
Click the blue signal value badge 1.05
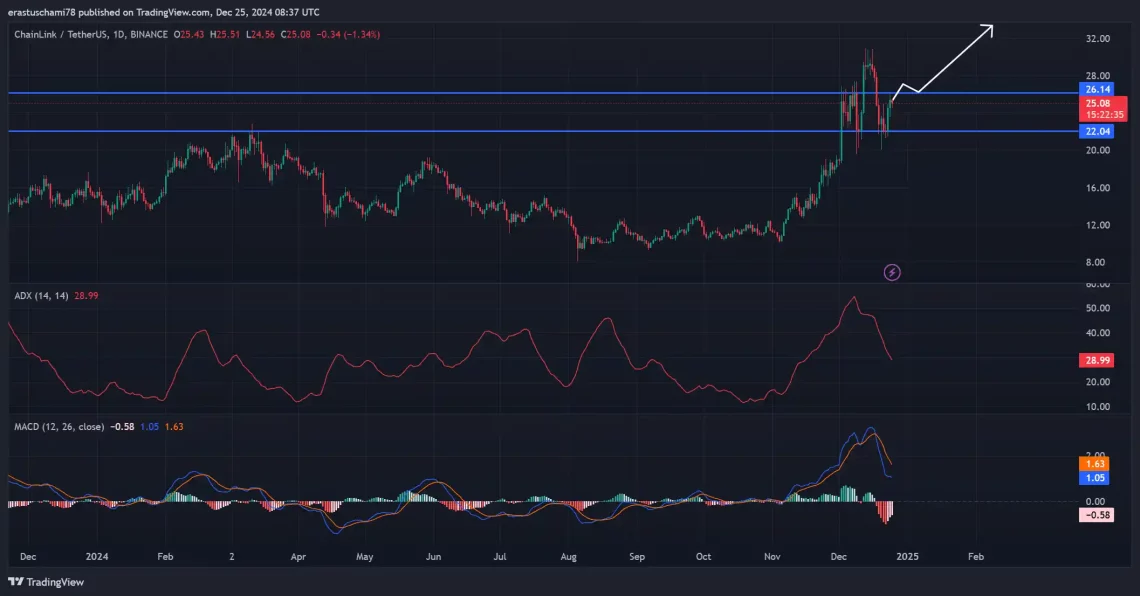tap(1095, 478)
